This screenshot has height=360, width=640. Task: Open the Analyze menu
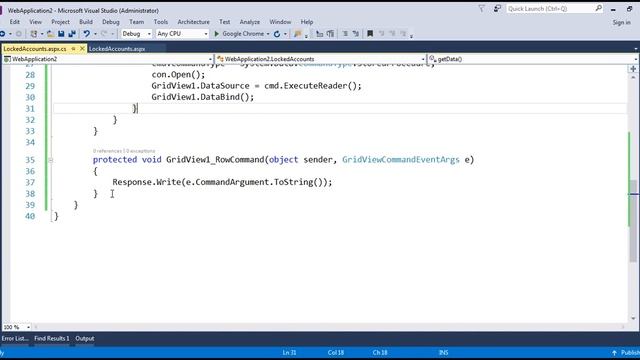click(x=249, y=22)
